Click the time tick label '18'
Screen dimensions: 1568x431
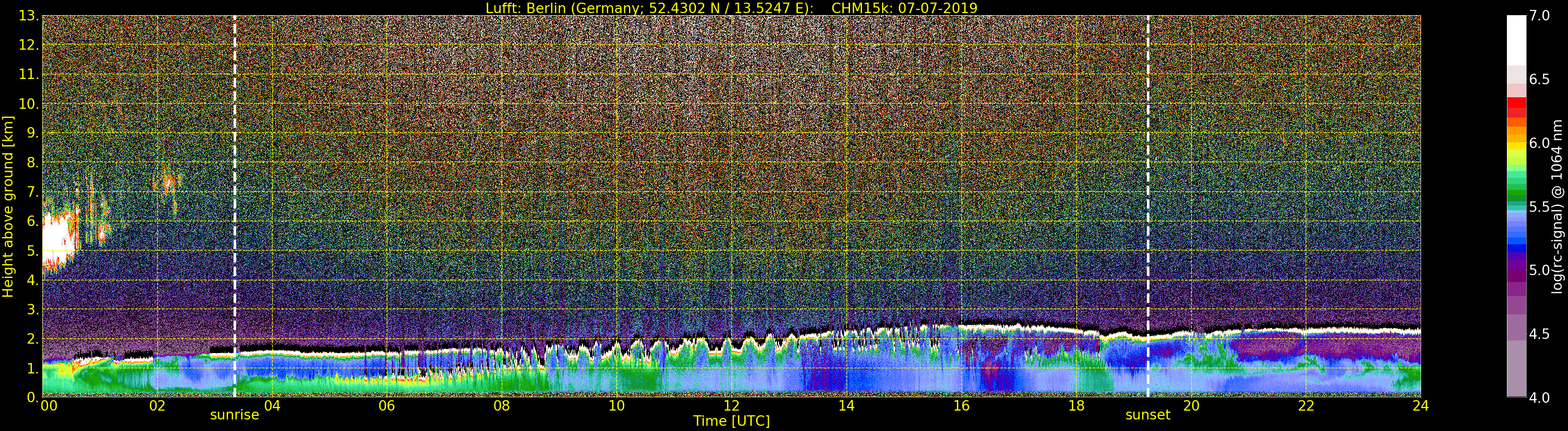pyautogui.click(x=1076, y=406)
